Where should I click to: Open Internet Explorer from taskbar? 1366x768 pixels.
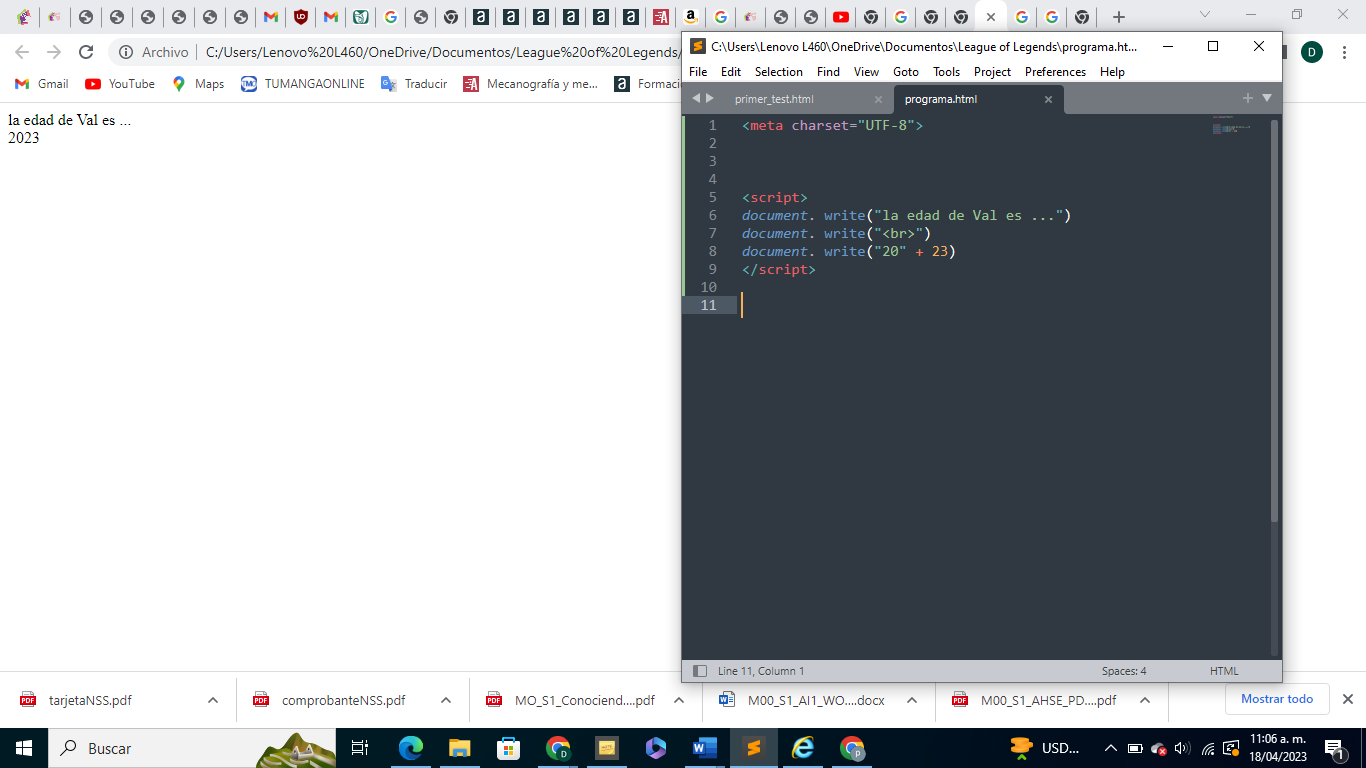point(803,748)
